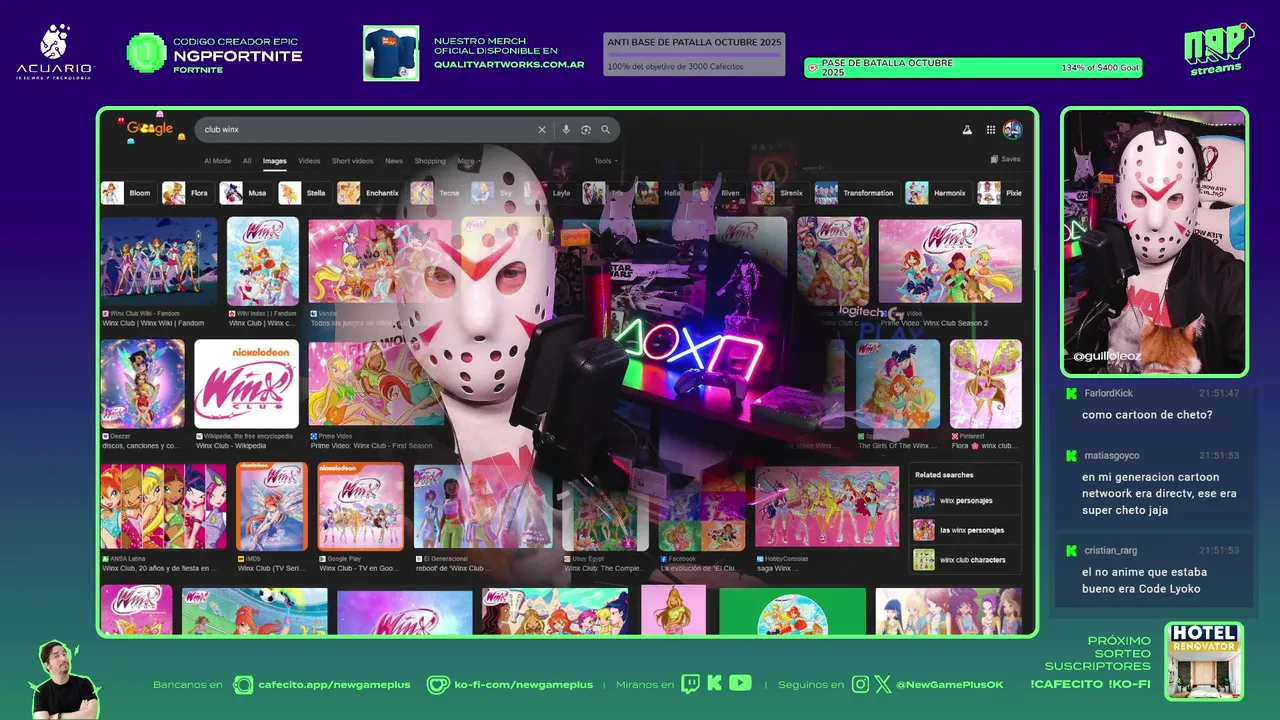This screenshot has width=1280, height=720.
Task: Click the Instagram icon in bottom bar
Action: pyautogui.click(x=860, y=684)
